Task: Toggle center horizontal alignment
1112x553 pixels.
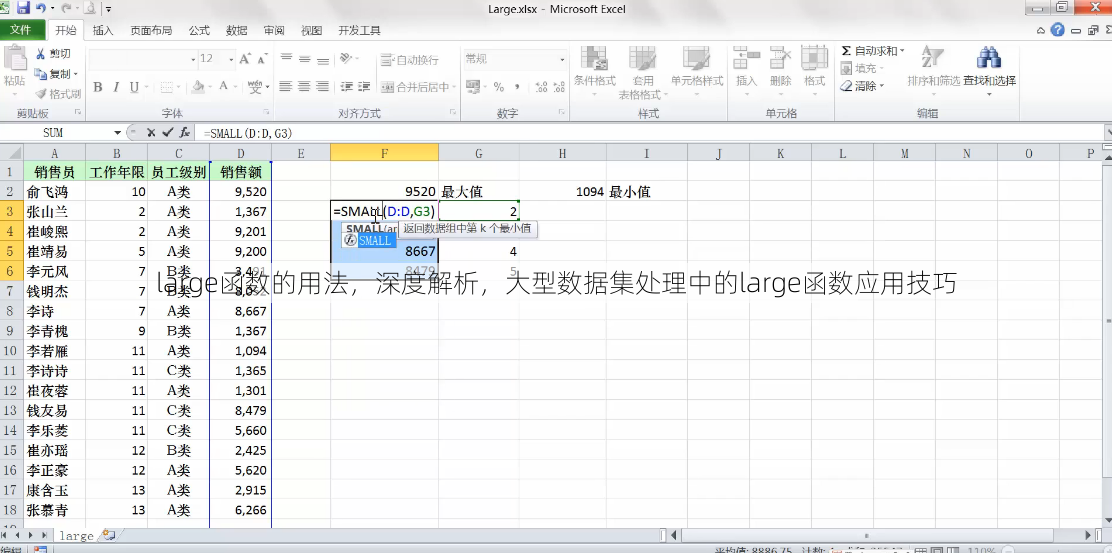Action: click(x=304, y=87)
